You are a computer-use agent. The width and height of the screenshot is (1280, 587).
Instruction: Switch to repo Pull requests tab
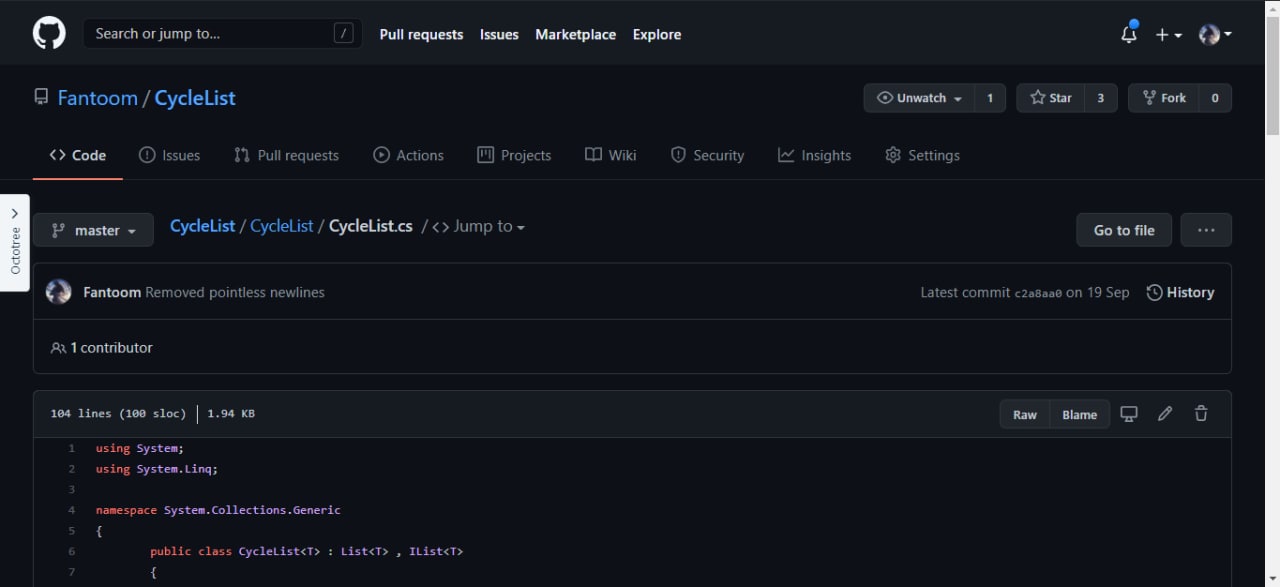click(x=286, y=155)
